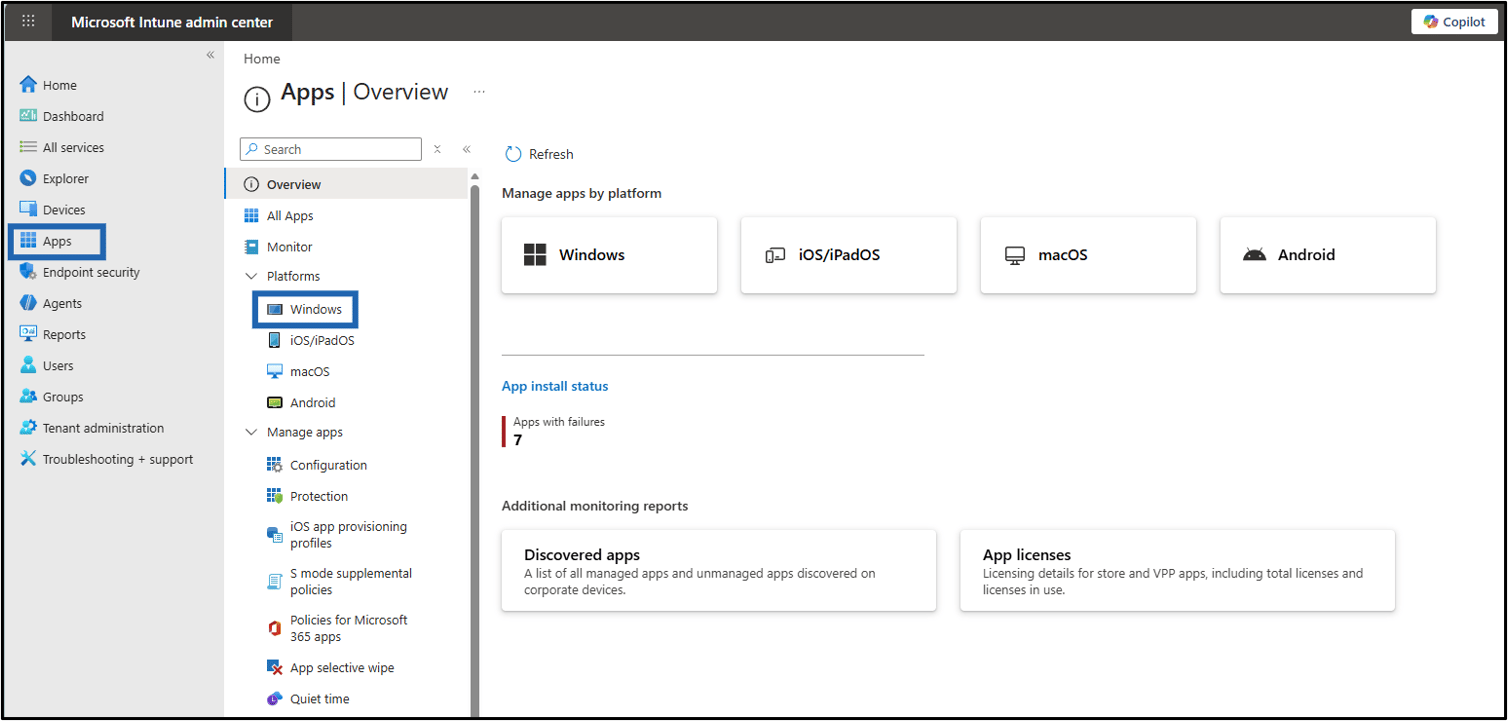Click the macOS platform card
Screen dimensions: 1508x721
[1088, 255]
